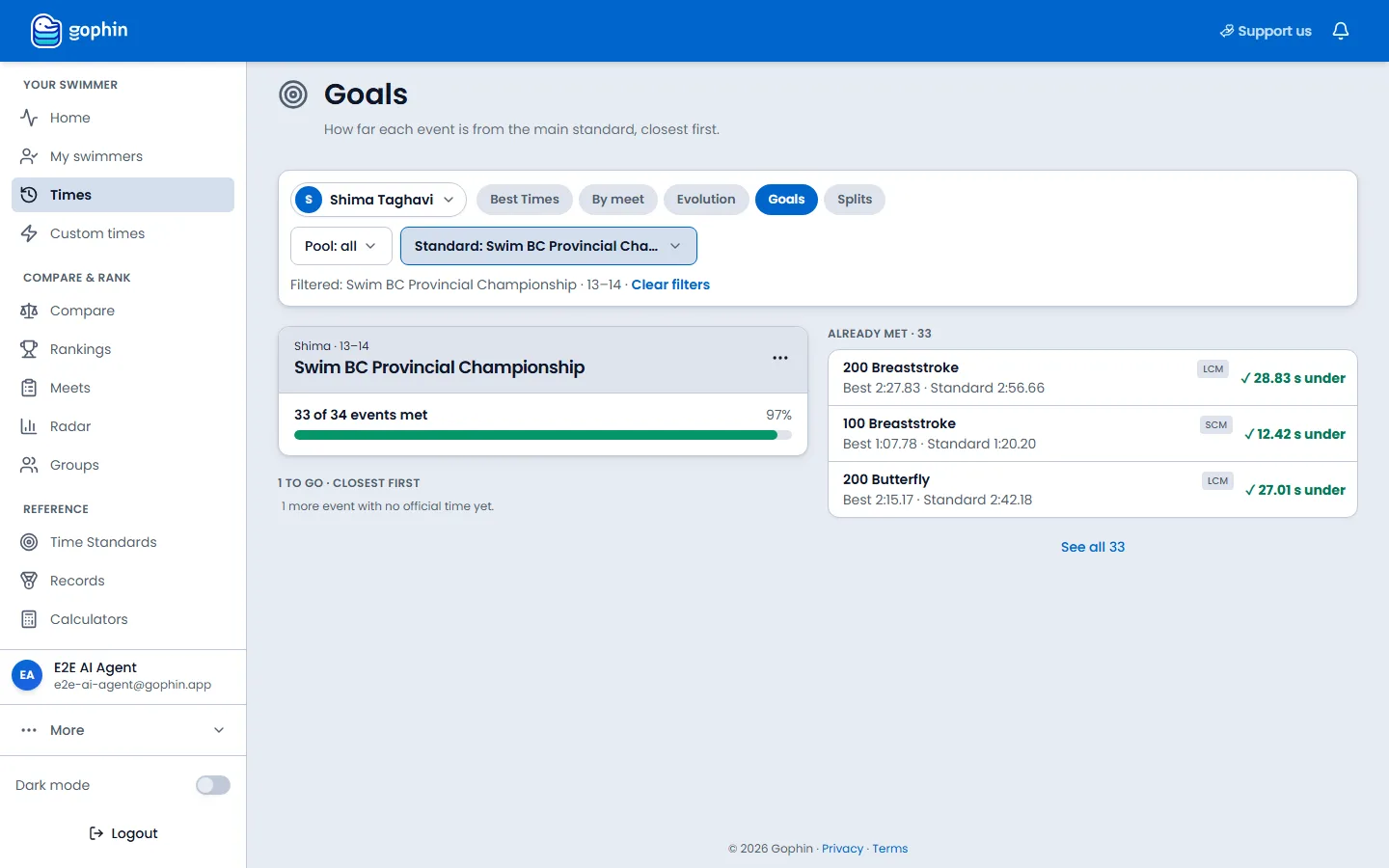Open the 200 Butterfly result row

1093,490
